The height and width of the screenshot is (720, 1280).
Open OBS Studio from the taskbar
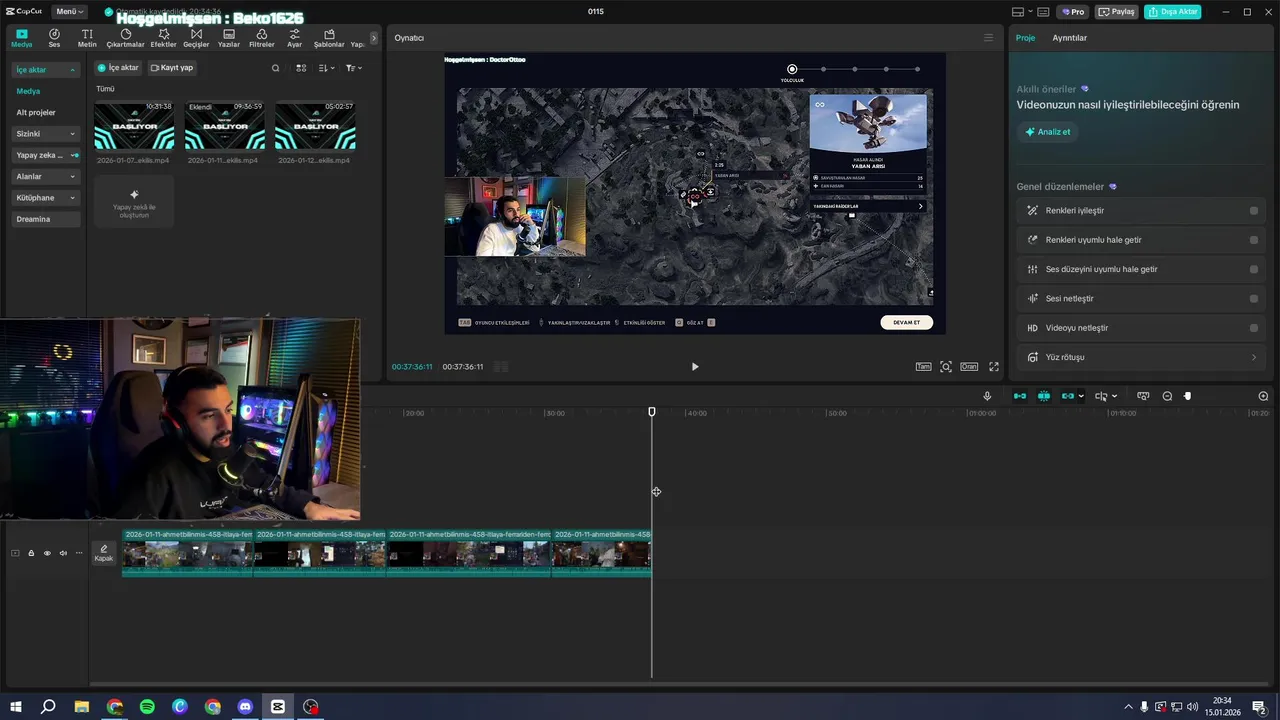pos(311,707)
